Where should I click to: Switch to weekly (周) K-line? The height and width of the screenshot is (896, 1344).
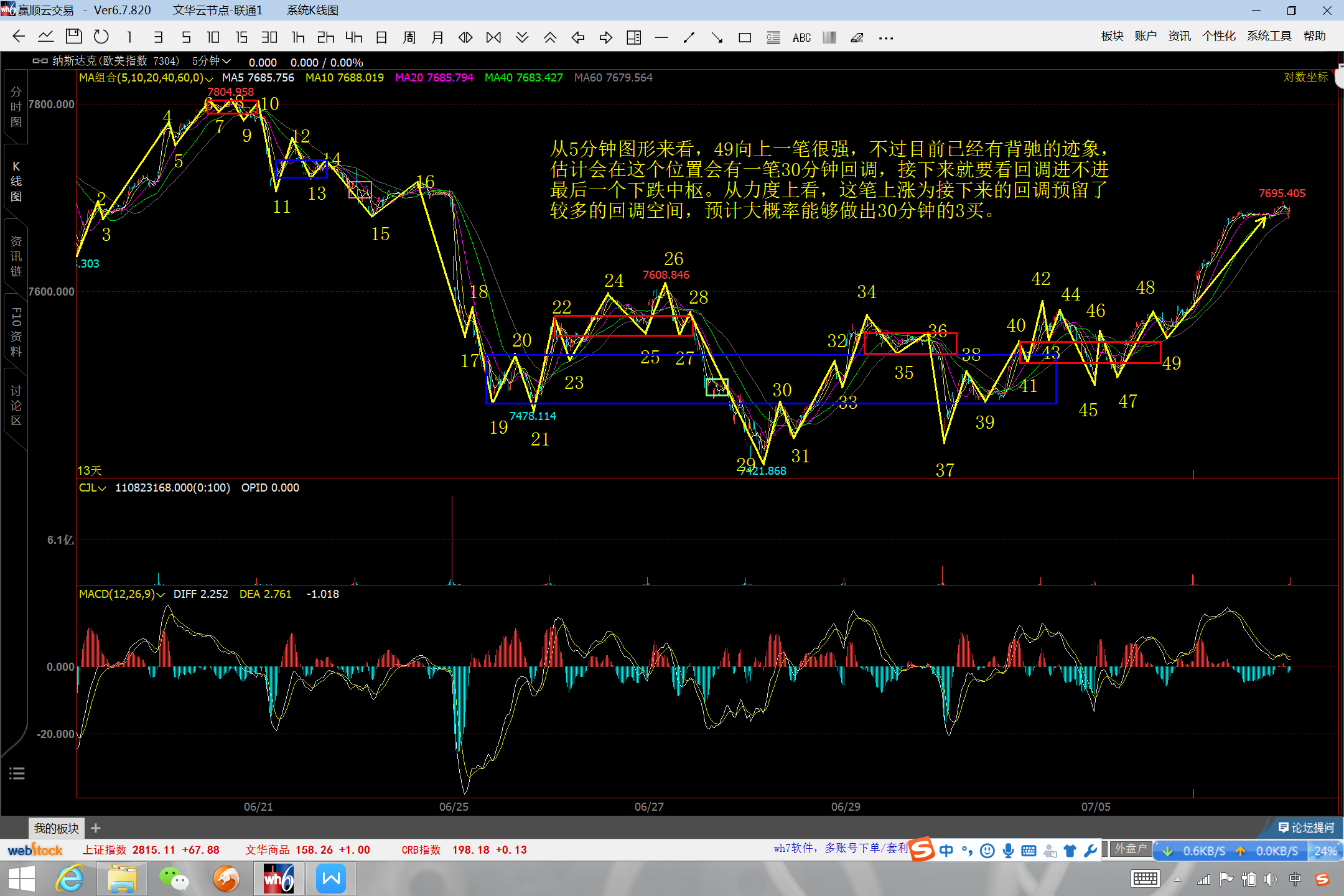[409, 37]
